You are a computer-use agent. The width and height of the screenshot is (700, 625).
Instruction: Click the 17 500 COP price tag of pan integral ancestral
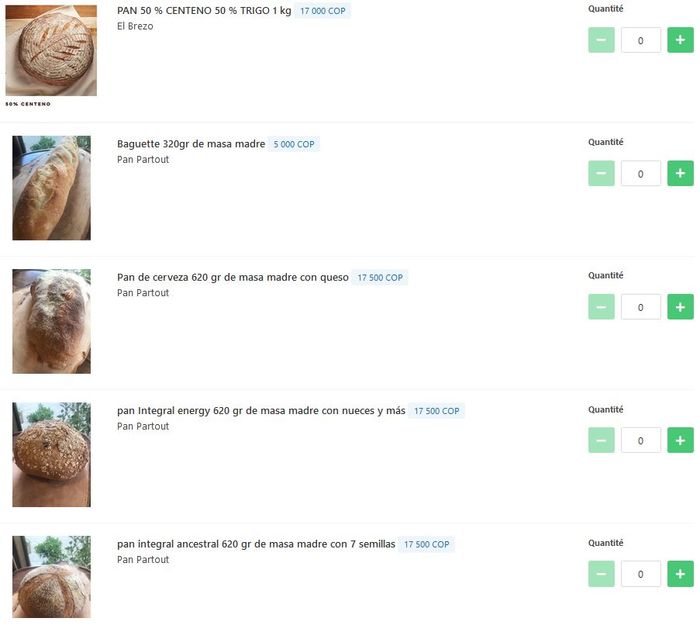[x=426, y=544]
